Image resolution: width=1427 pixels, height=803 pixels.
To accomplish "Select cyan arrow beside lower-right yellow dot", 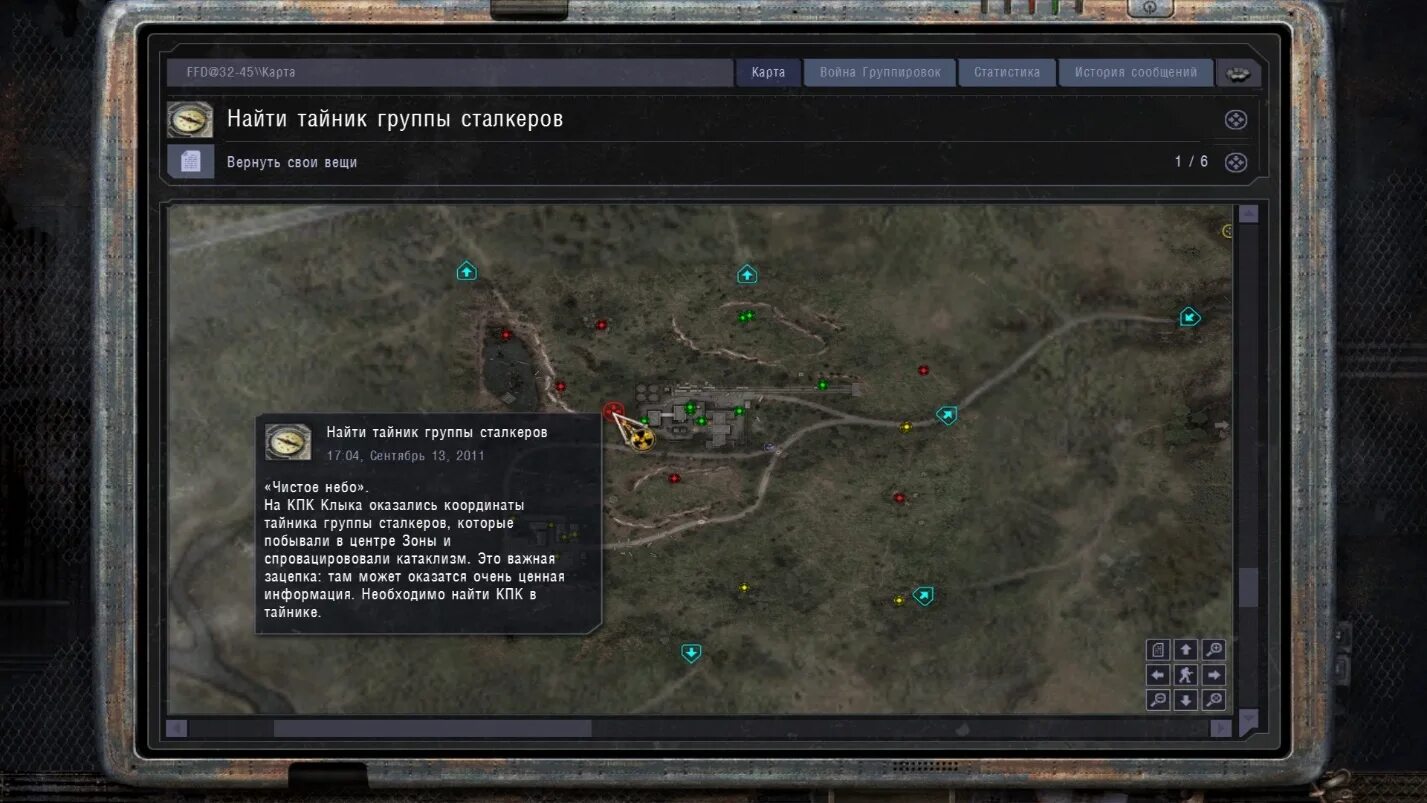I will [923, 595].
